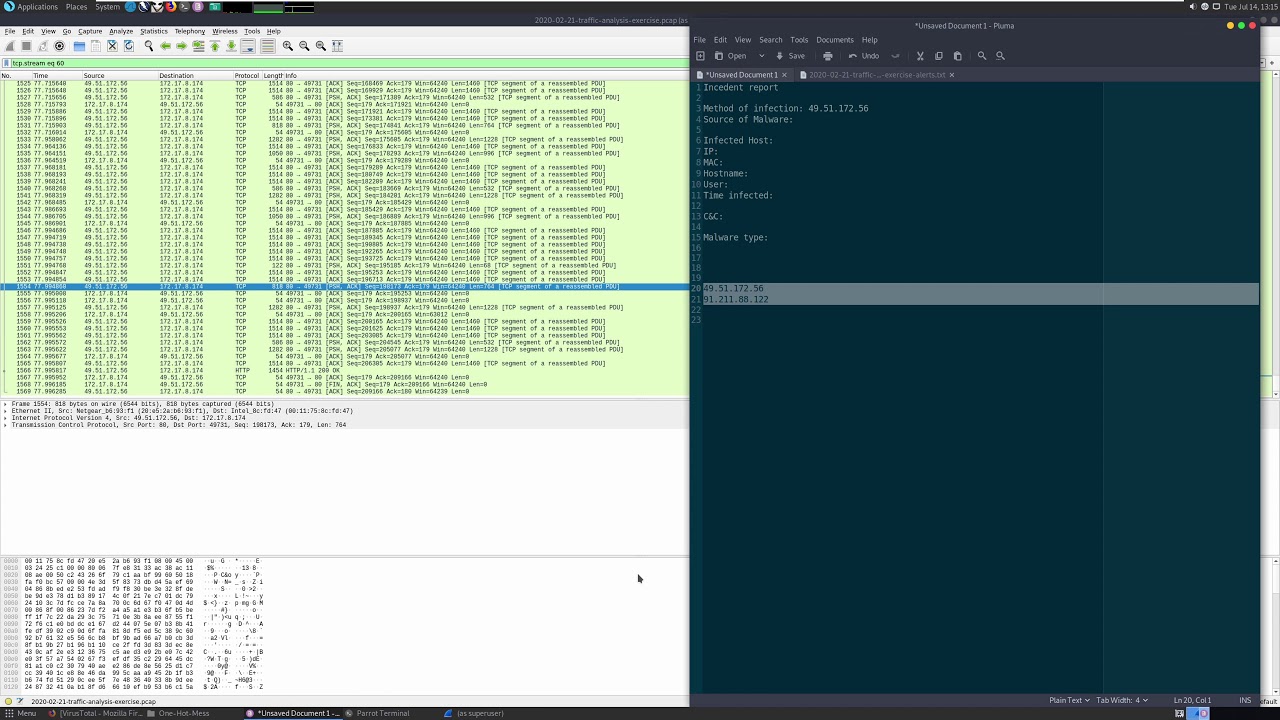Viewport: 1280px width, 720px height.
Task: Click the display filter bookmark icon
Action: click(6, 63)
